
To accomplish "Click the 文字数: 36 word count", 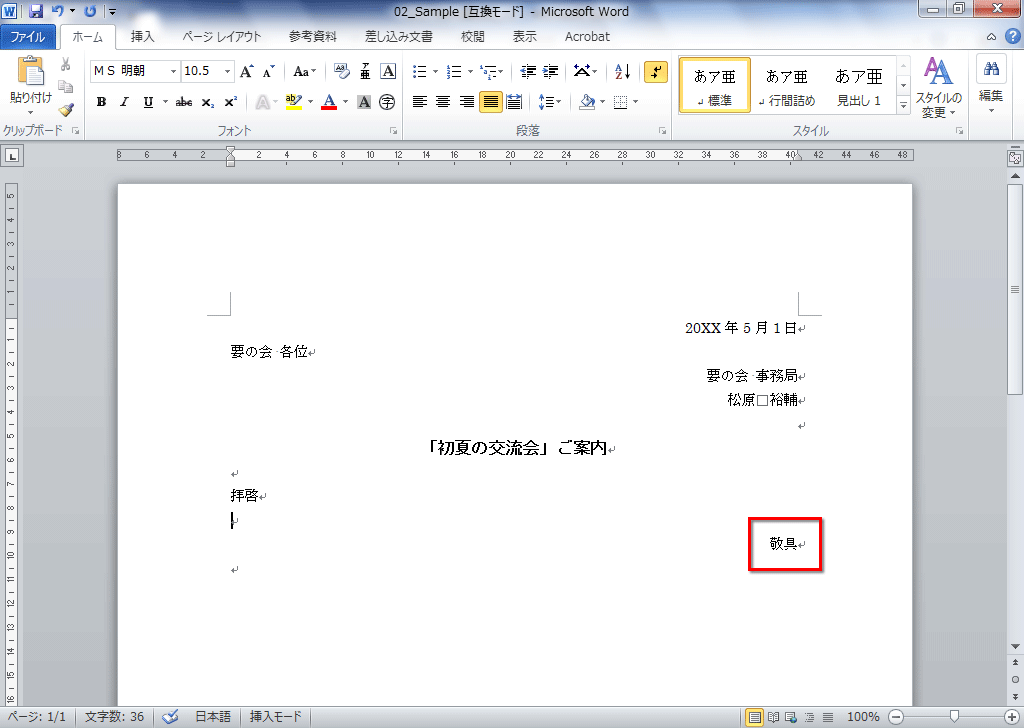I will click(x=114, y=717).
